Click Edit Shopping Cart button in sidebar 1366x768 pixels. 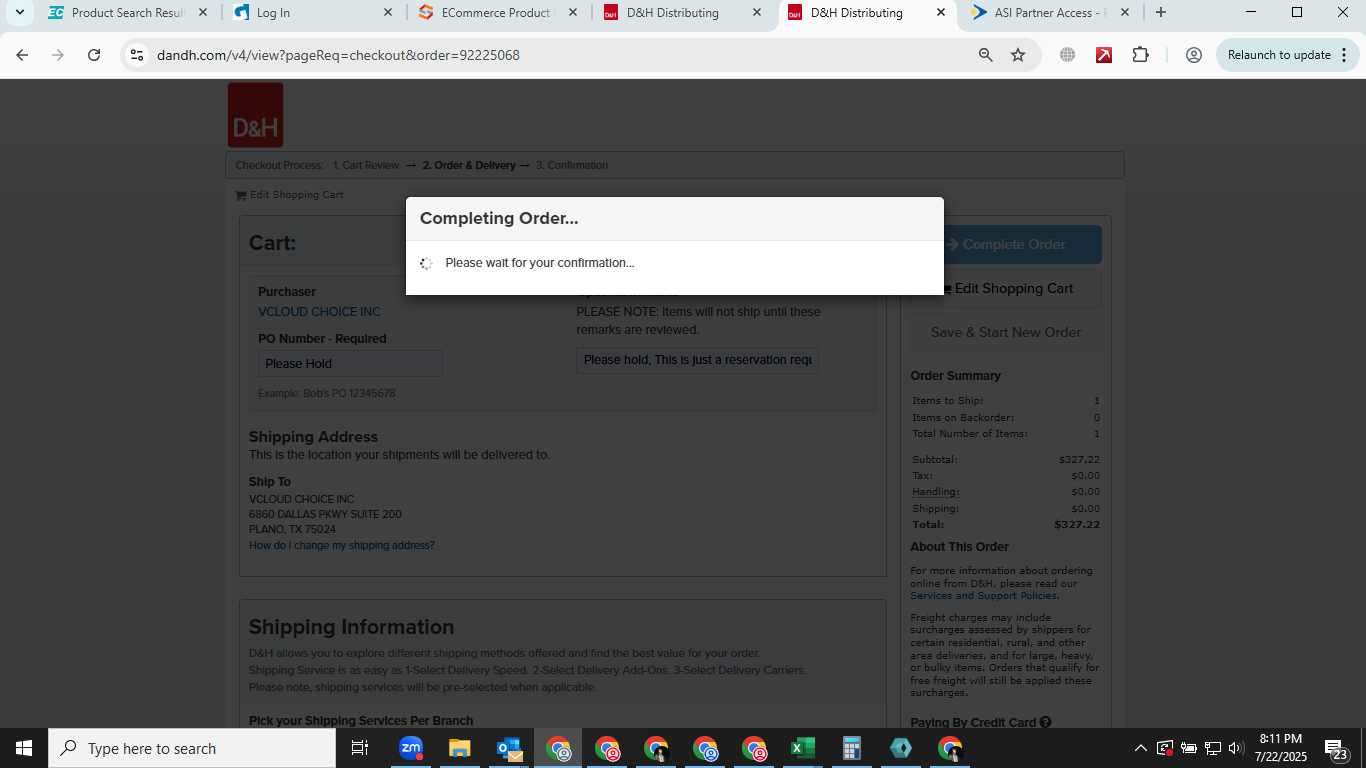point(1005,288)
